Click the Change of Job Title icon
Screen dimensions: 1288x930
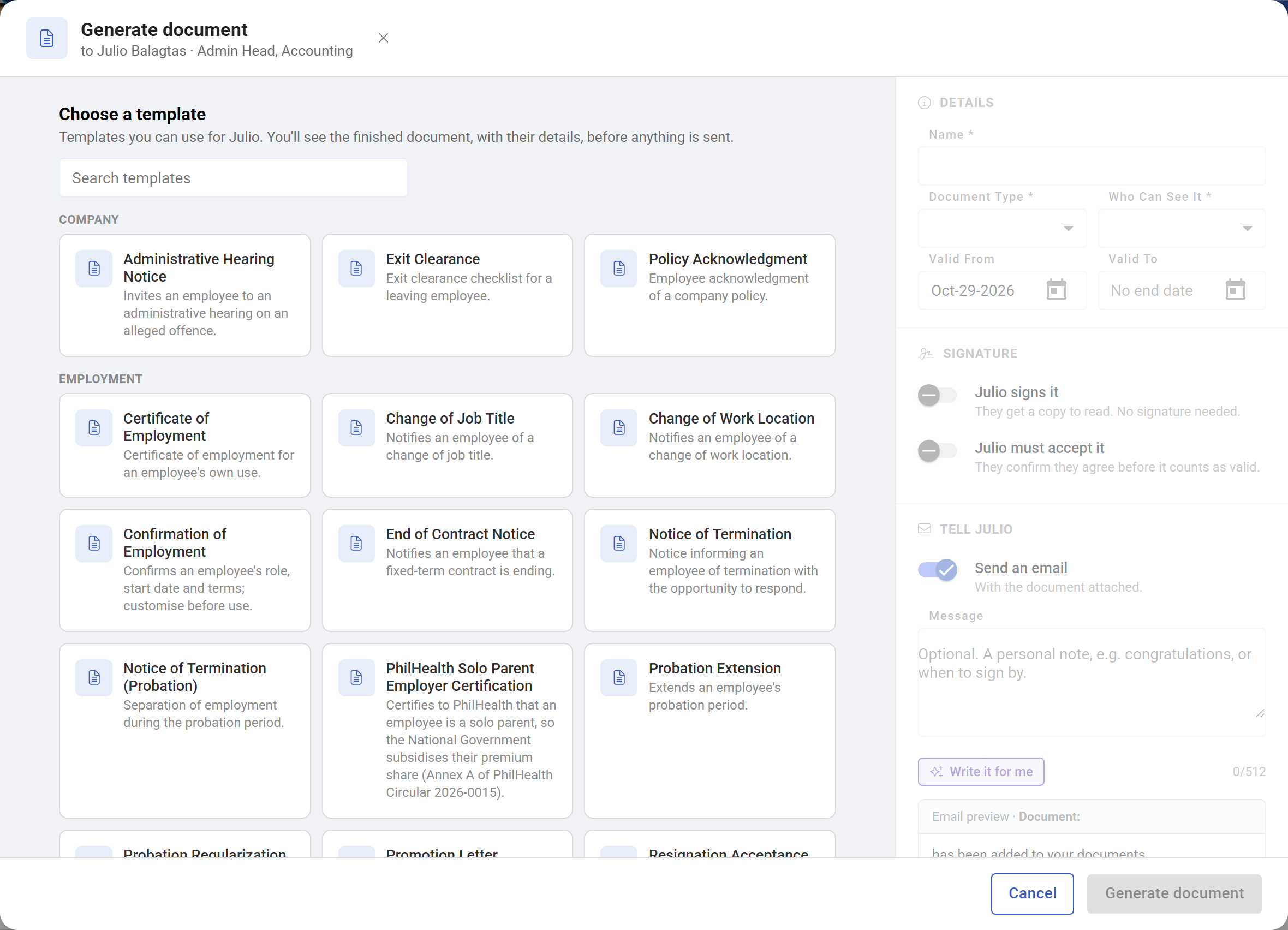356,427
